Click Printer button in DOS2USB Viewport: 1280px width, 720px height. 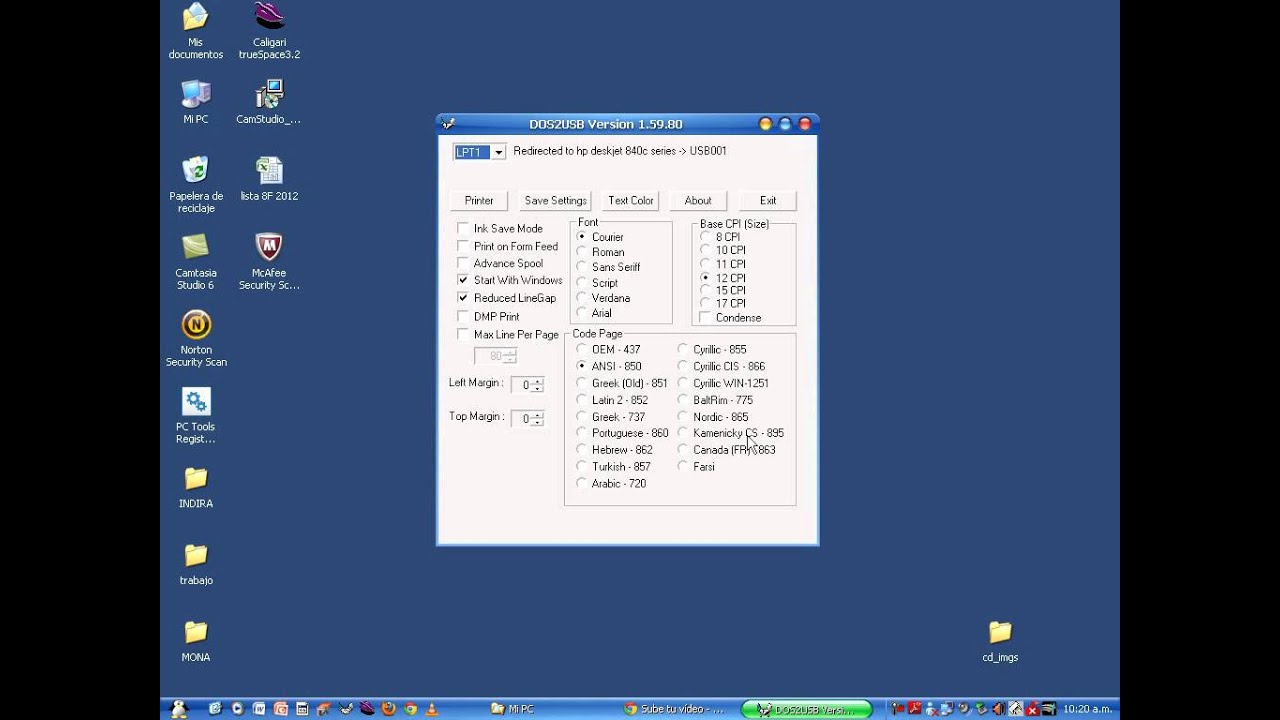point(479,201)
